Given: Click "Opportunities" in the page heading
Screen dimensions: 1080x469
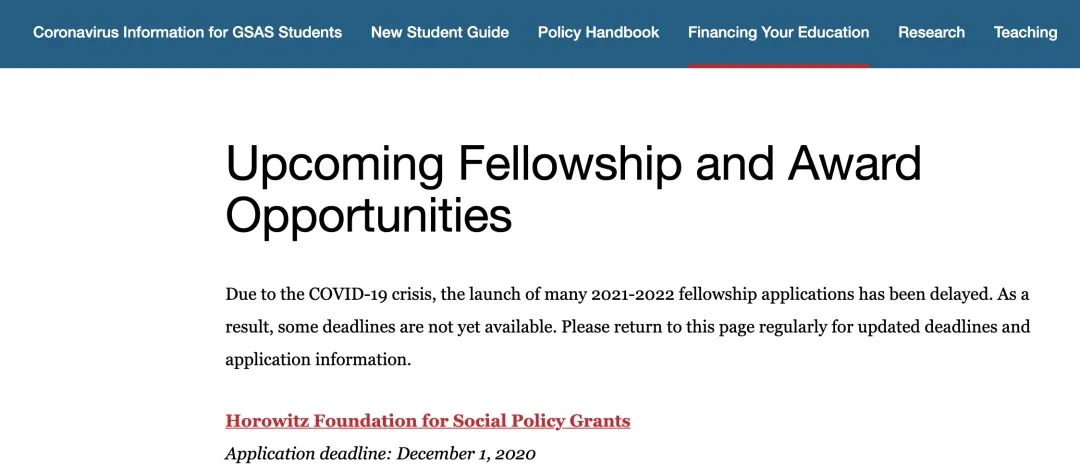Looking at the screenshot, I should 368,215.
